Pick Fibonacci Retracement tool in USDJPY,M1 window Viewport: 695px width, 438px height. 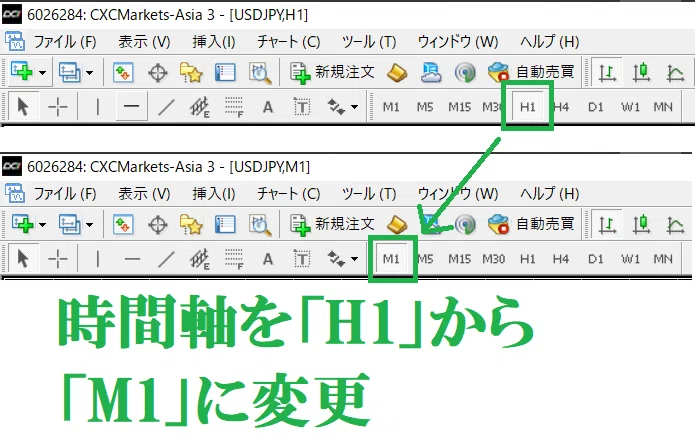click(x=234, y=259)
